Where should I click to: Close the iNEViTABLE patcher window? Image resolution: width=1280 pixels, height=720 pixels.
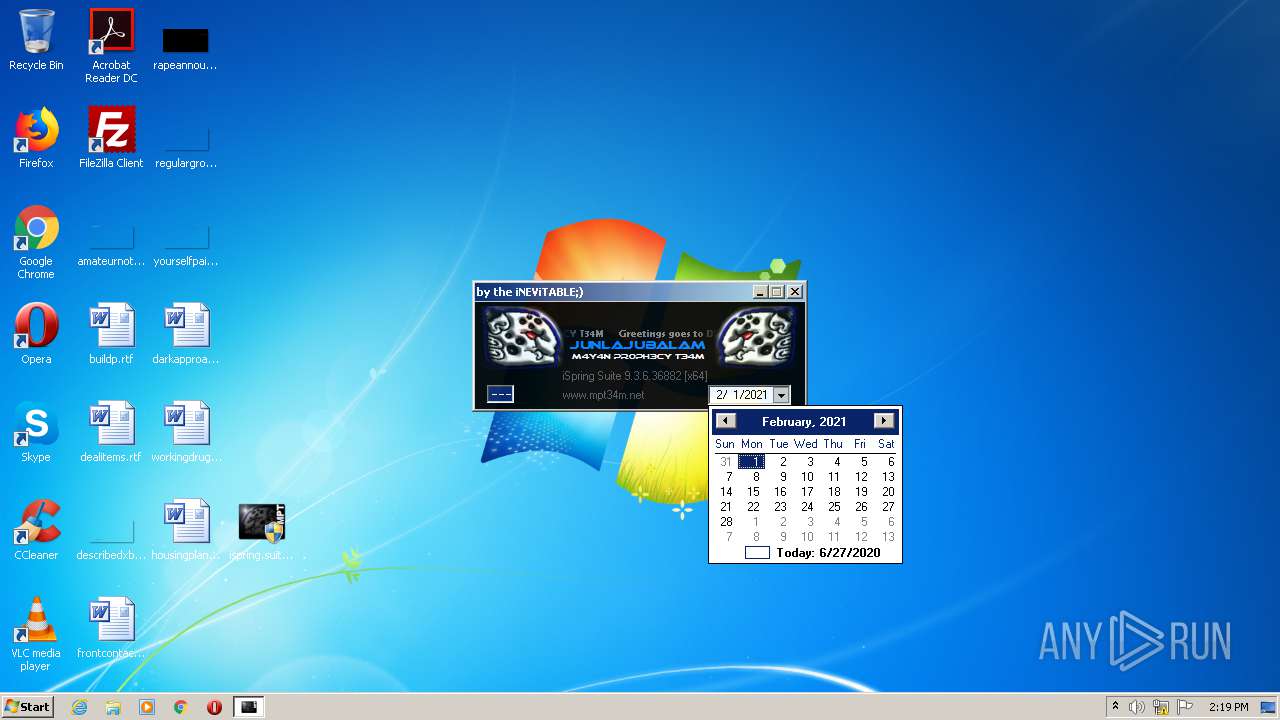tap(795, 292)
